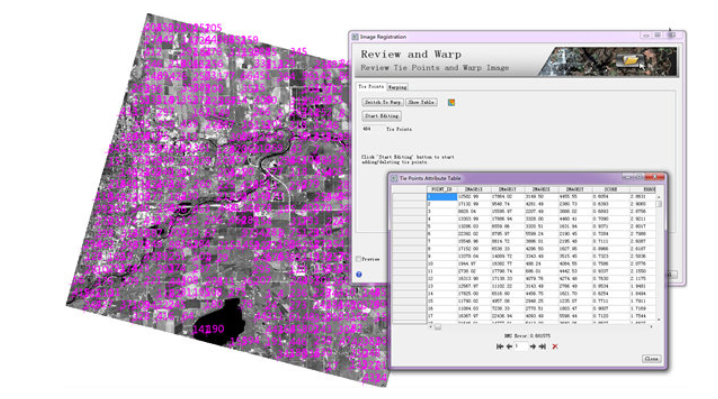Screen dimensions: 718x399
Task: Click the table's horizontal scrollbar thumb
Action: (x=438, y=327)
